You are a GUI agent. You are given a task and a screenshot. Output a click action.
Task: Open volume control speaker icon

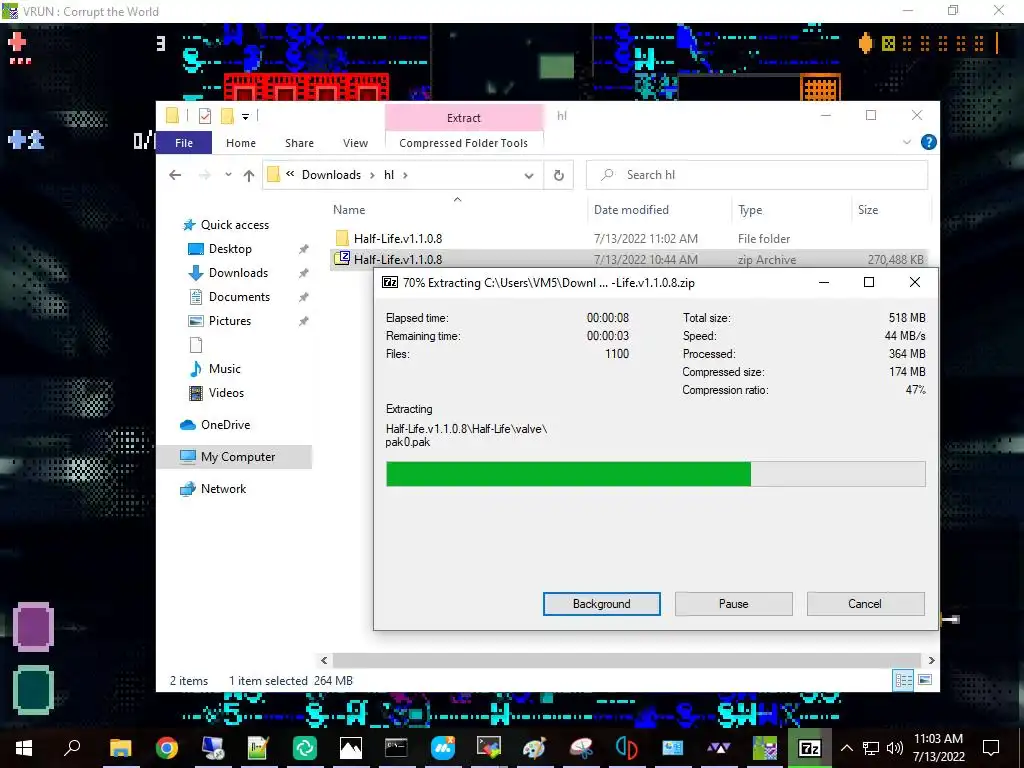point(895,748)
